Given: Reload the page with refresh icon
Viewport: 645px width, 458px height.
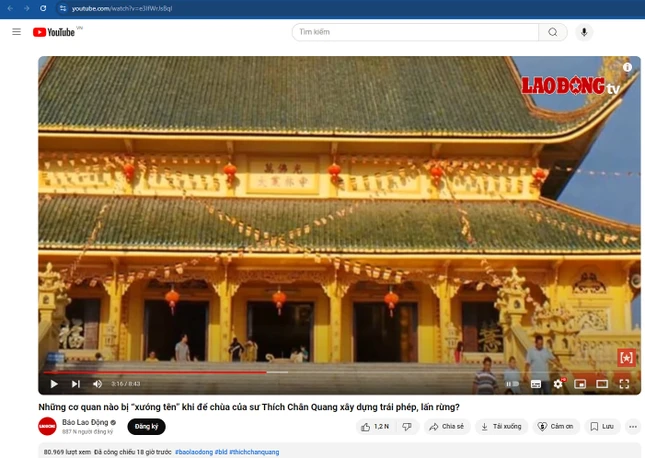Looking at the screenshot, I should point(43,8).
